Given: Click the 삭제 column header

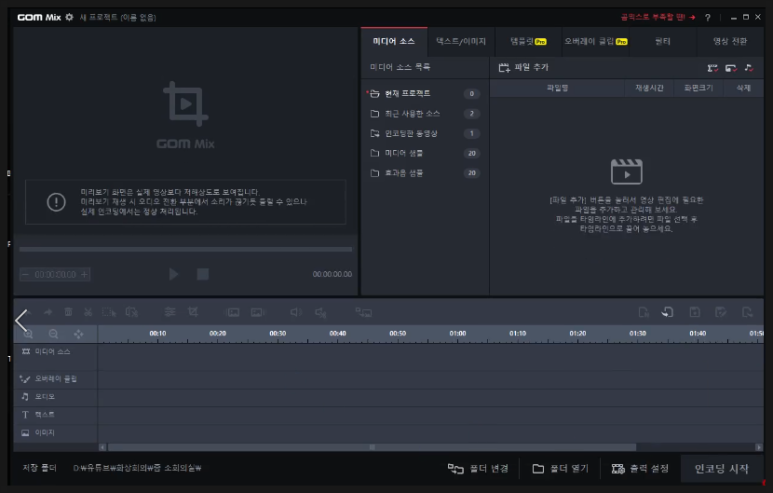Looking at the screenshot, I should point(743,88).
